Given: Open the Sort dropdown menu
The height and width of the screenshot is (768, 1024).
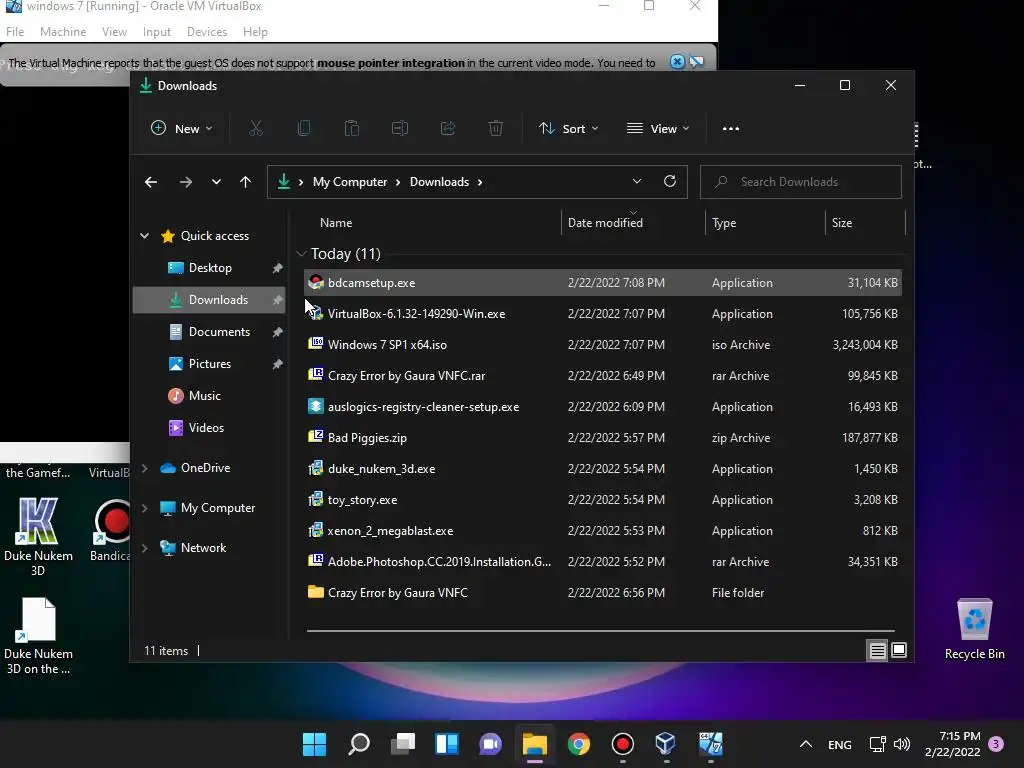Looking at the screenshot, I should pyautogui.click(x=568, y=129).
